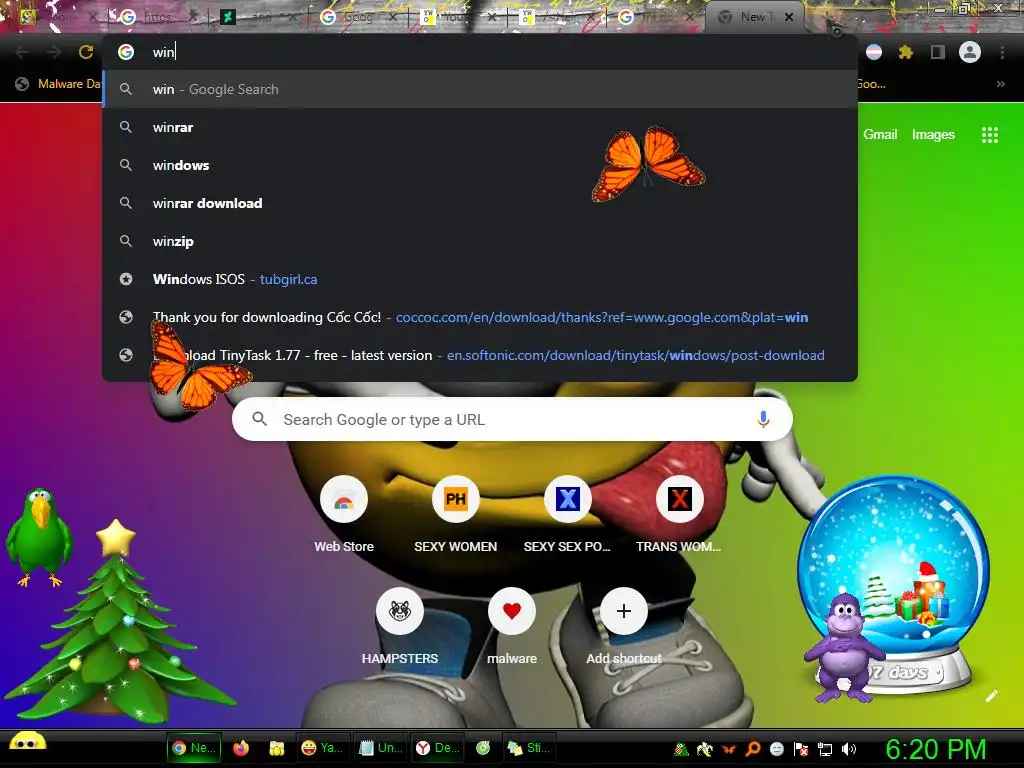The width and height of the screenshot is (1024, 768).
Task: Click the customize page pencil icon
Action: point(991,696)
